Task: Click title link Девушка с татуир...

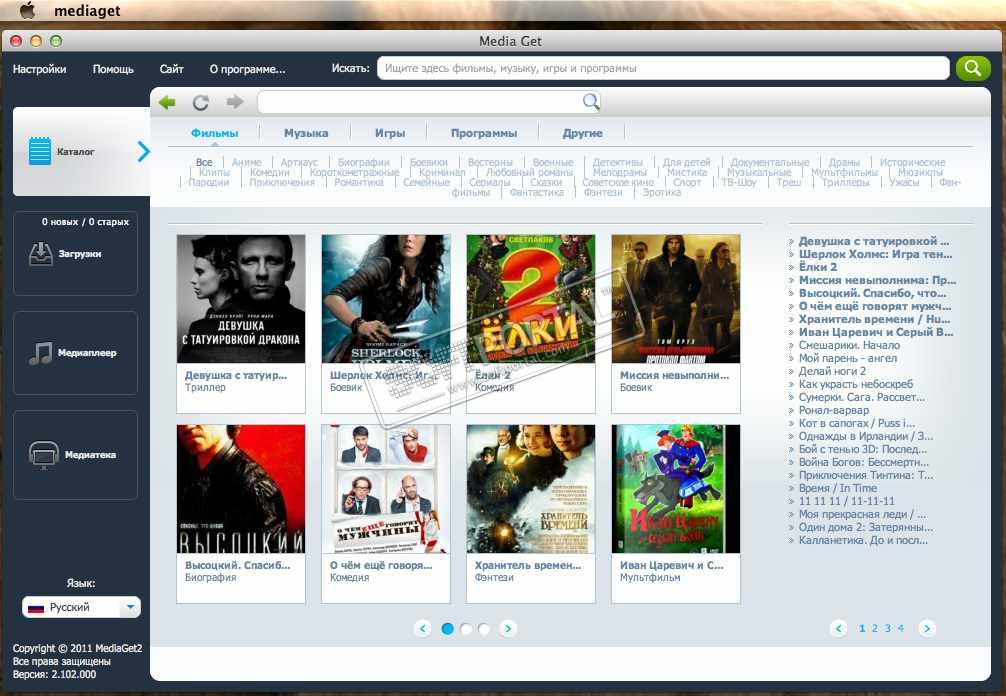Action: [235, 375]
